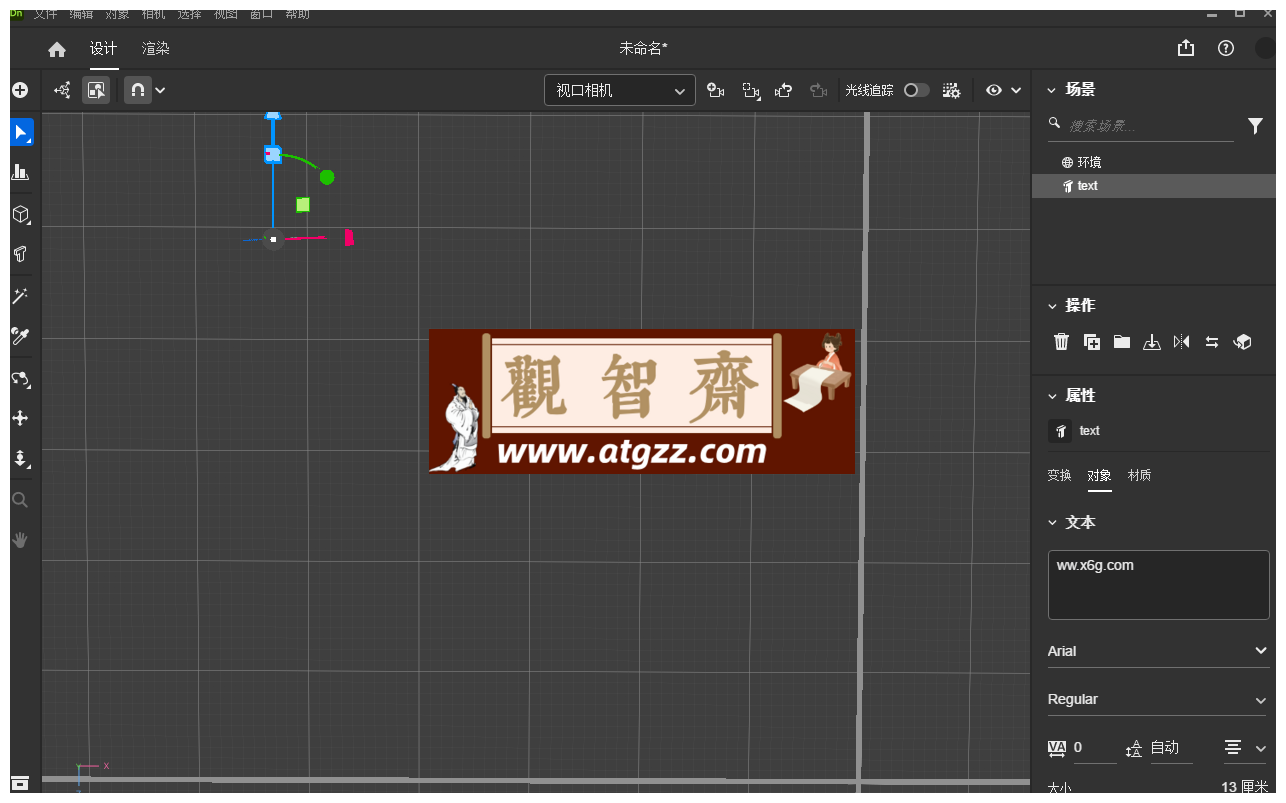Collapse the 操作 panel section

coord(1052,306)
